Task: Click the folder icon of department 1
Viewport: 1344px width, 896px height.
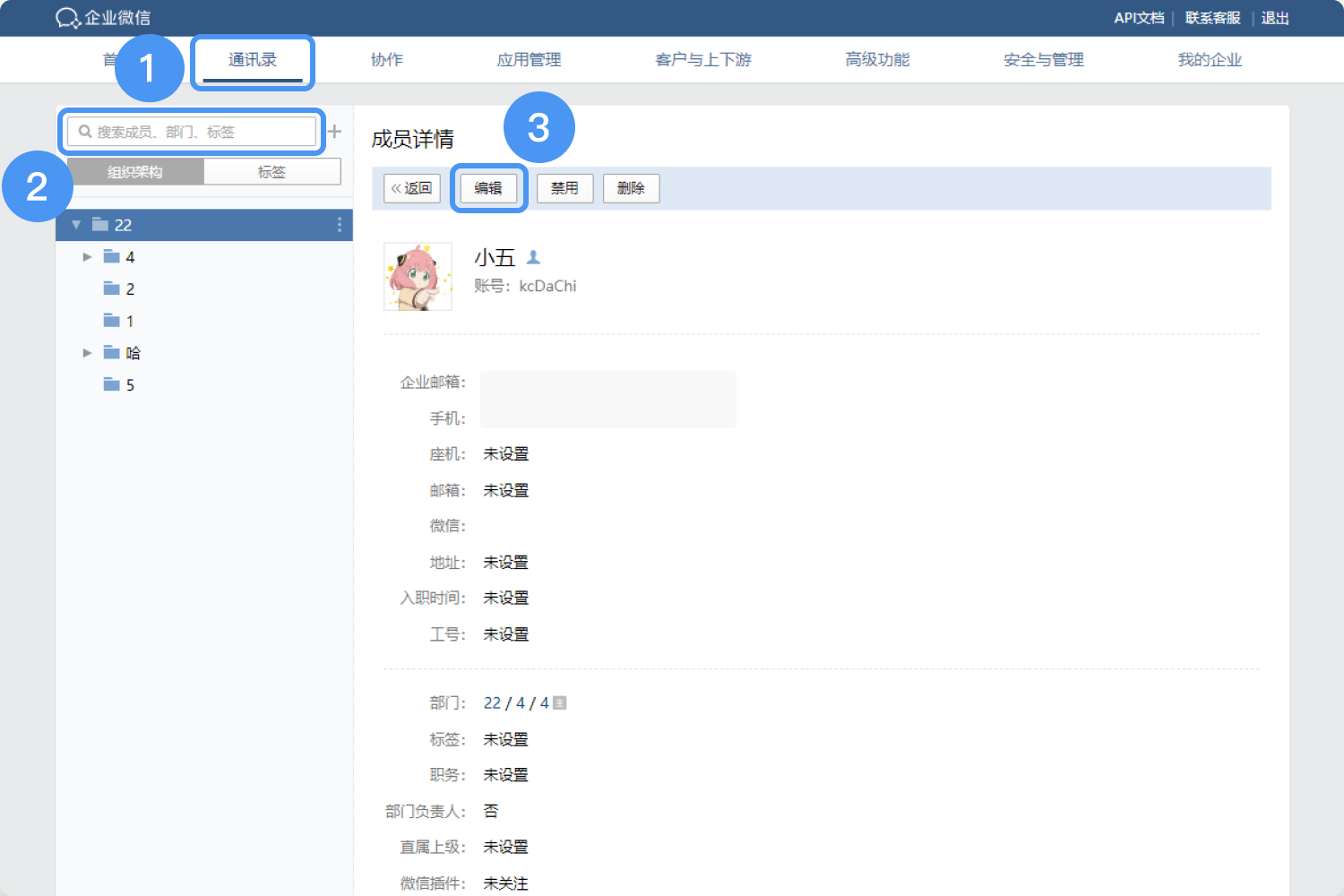Action: [x=111, y=321]
